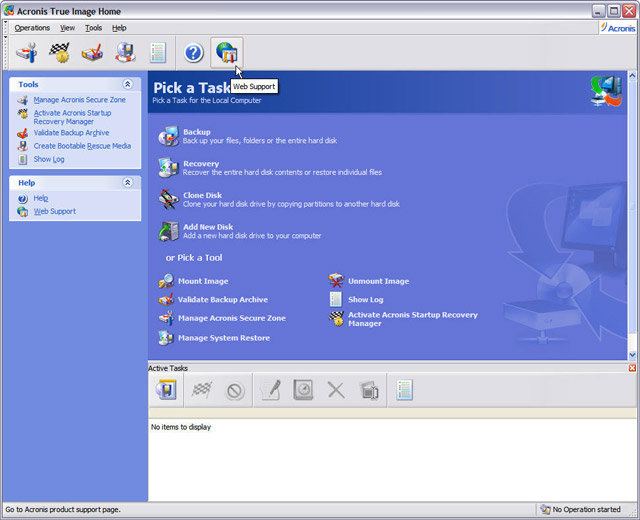
Task: Choose the Mount Image tool label
Action: click(x=203, y=281)
